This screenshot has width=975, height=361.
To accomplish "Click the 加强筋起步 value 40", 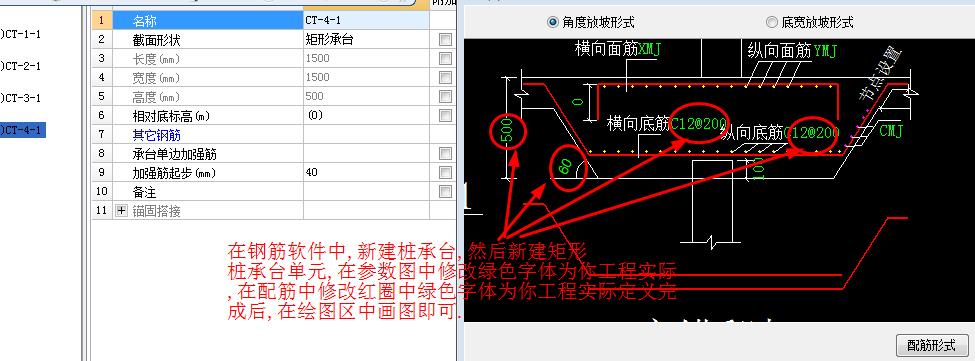I will click(366, 172).
